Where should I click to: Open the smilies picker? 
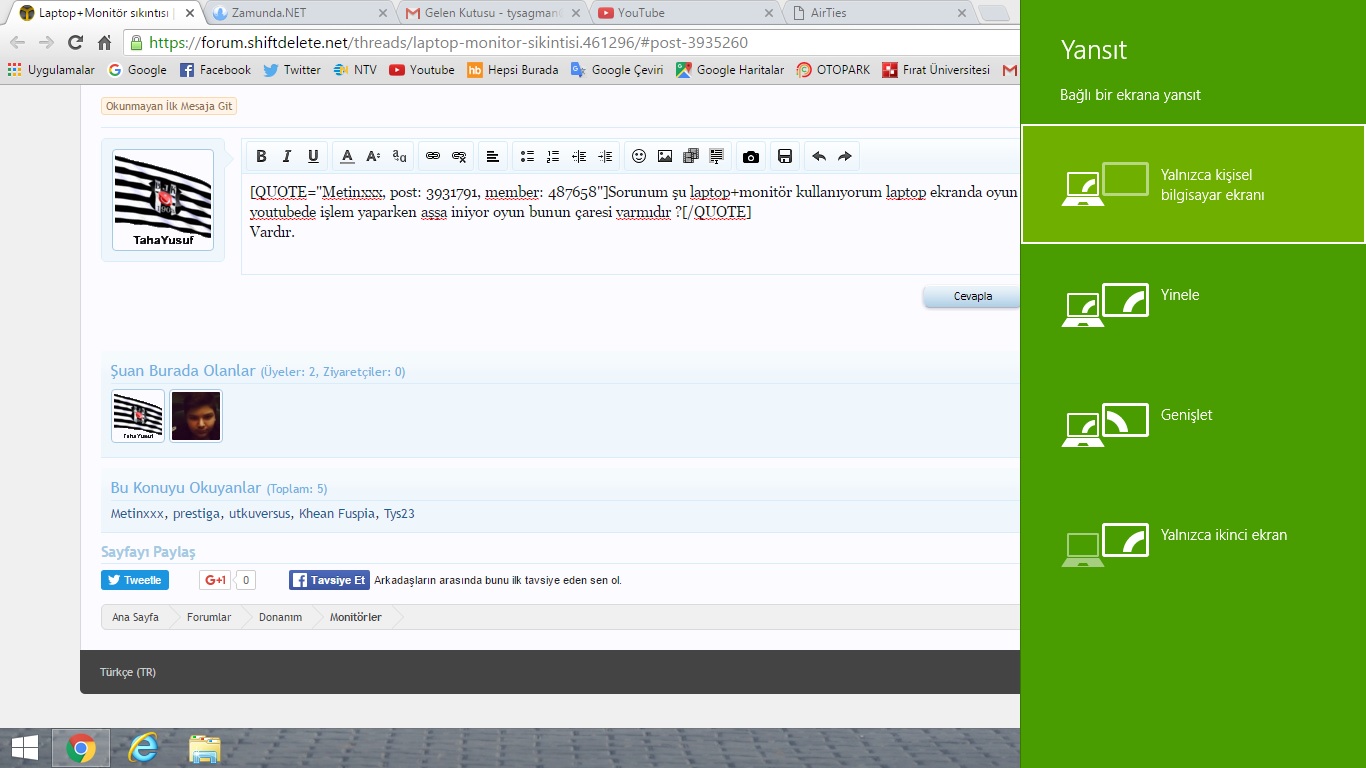pos(639,156)
